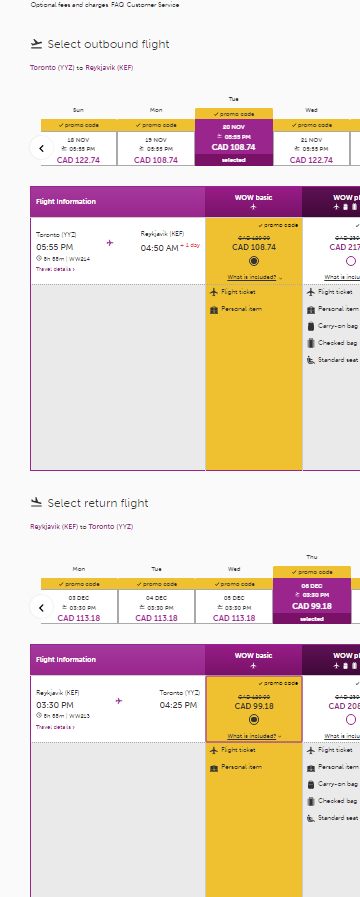Image resolution: width=360 pixels, height=897 pixels.
Task: Select return WOW basic CAD 99.18 radio
Action: (254, 719)
